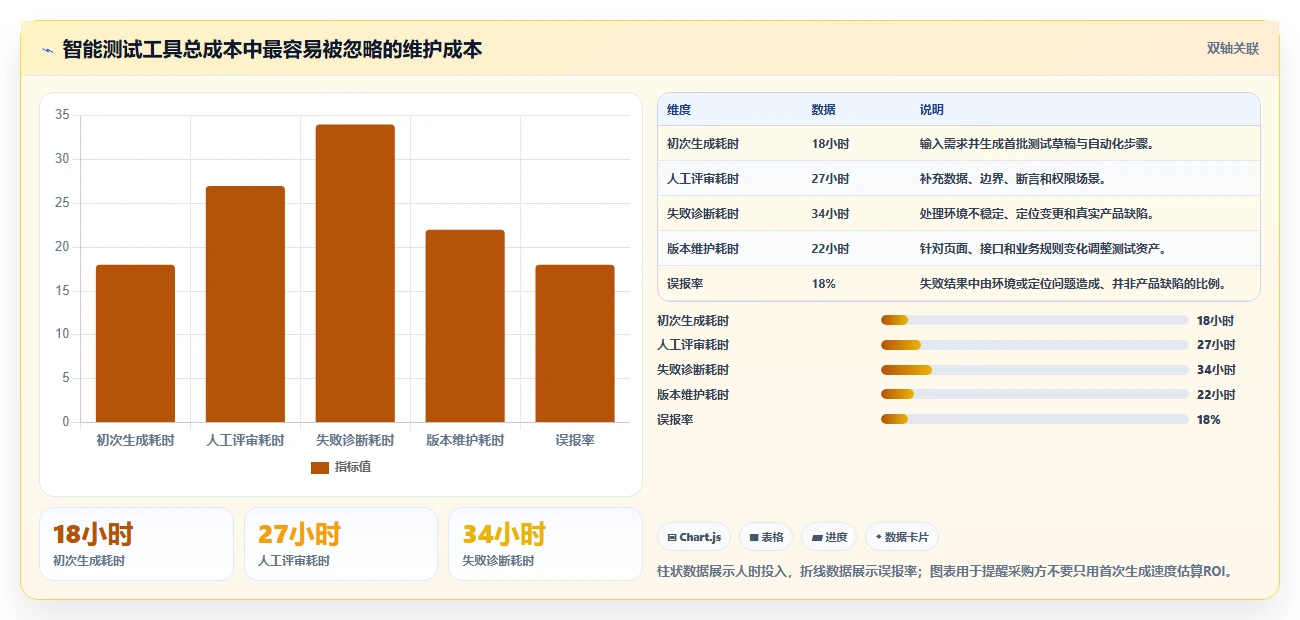Click the description 补充数据、边界、断言和权限场景。
1300x620 pixels.
pyautogui.click(x=1012, y=179)
